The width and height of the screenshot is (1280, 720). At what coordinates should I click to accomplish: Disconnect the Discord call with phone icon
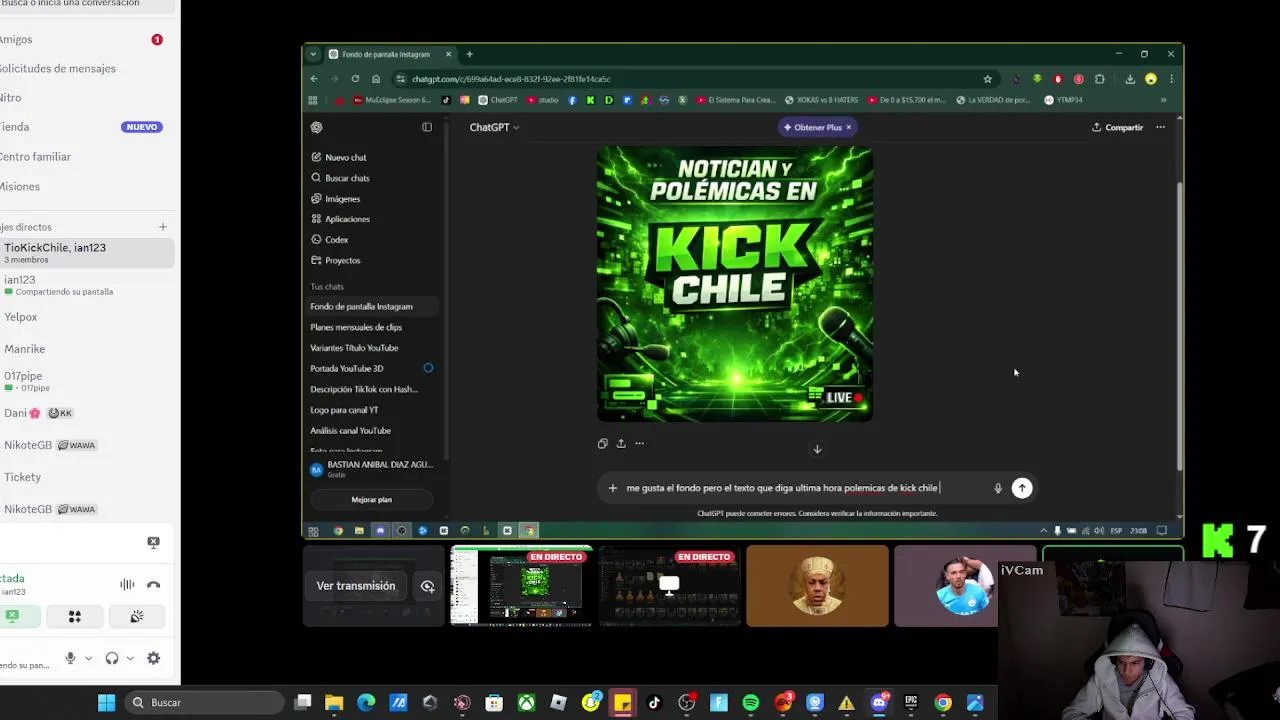(153, 585)
